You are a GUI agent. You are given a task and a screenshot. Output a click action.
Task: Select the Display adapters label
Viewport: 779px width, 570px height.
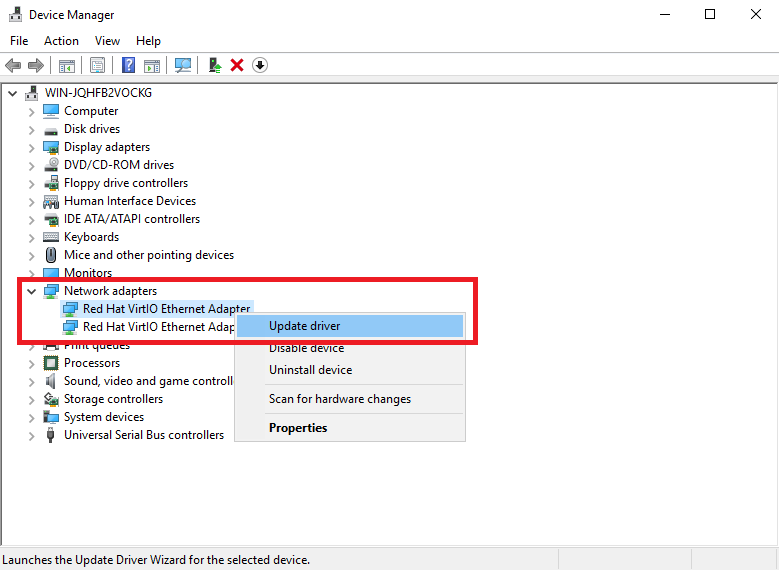point(107,147)
